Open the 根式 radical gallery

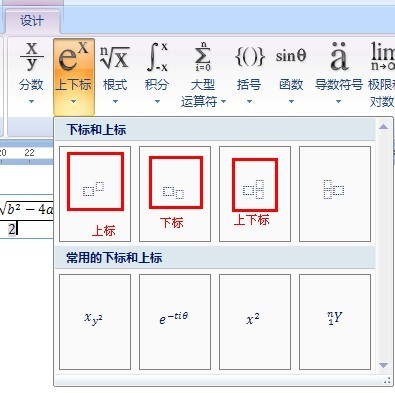point(115,73)
